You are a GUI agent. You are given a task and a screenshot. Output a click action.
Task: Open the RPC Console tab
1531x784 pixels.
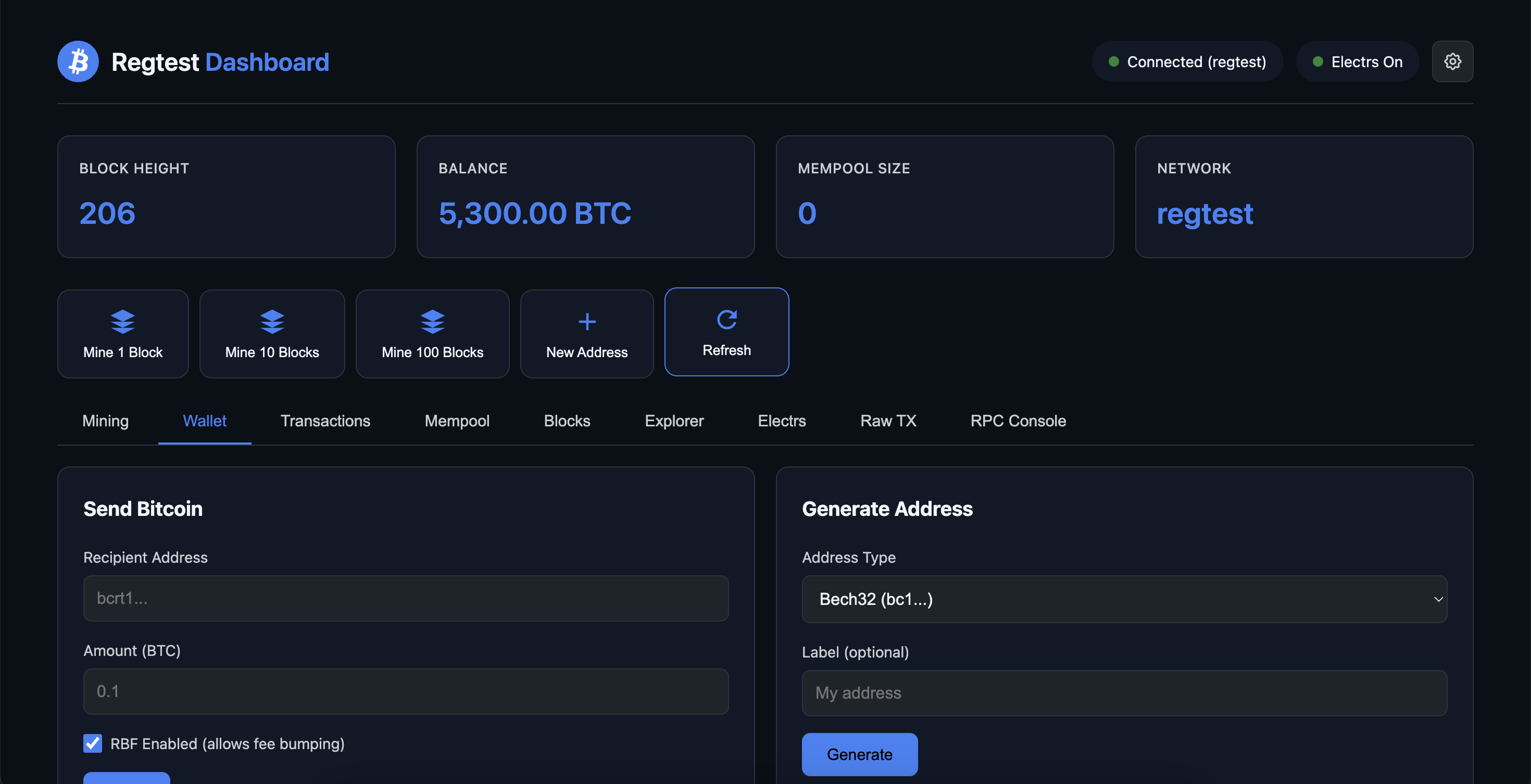[1018, 421]
